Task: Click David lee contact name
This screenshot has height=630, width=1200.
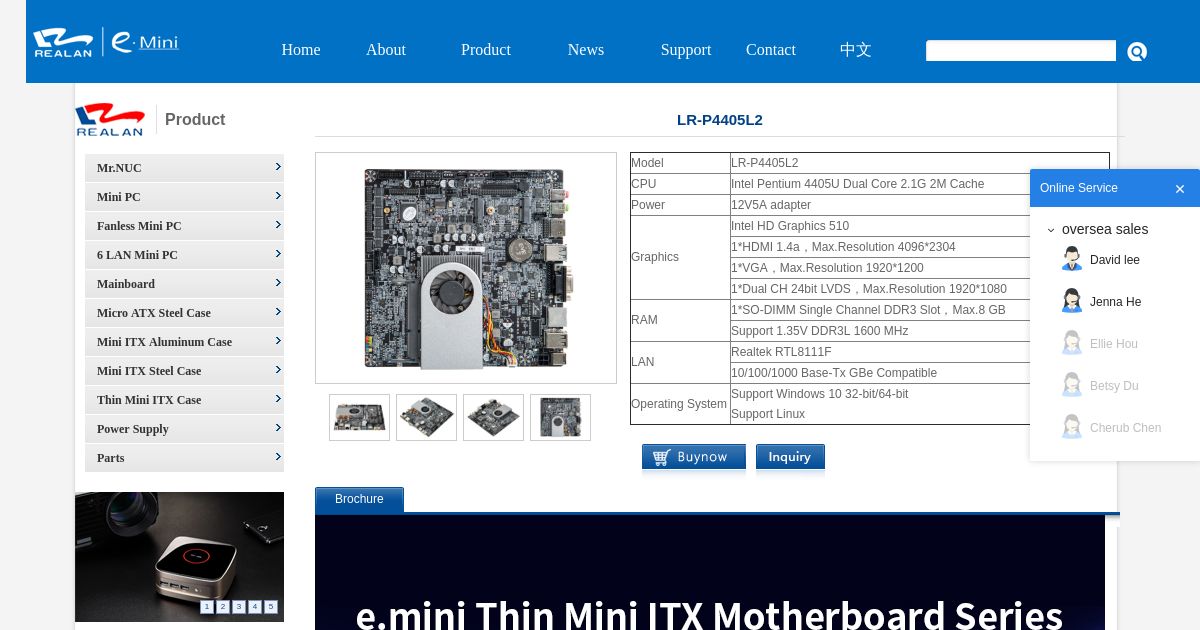Action: point(1115,260)
